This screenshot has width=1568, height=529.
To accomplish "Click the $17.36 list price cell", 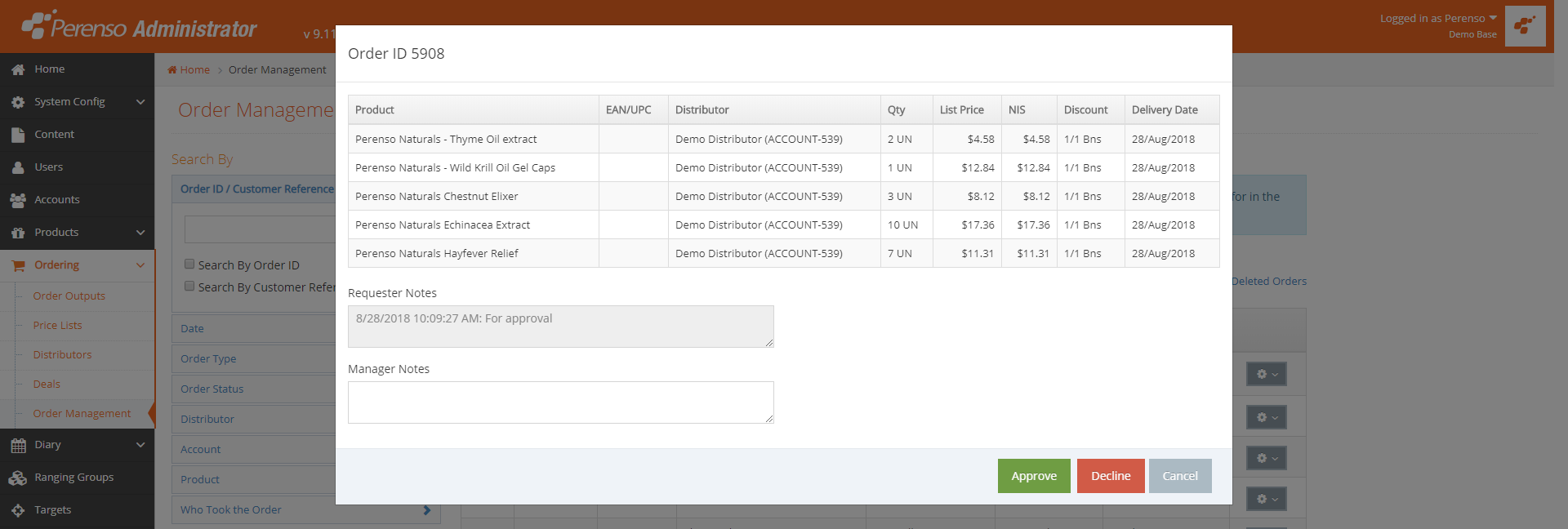I will [x=967, y=224].
